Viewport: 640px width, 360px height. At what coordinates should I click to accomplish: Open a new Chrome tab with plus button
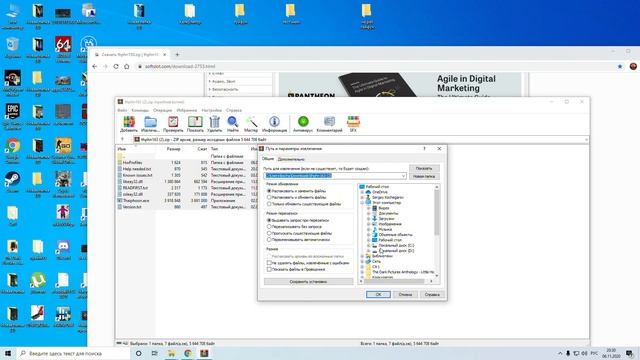(x=177, y=54)
